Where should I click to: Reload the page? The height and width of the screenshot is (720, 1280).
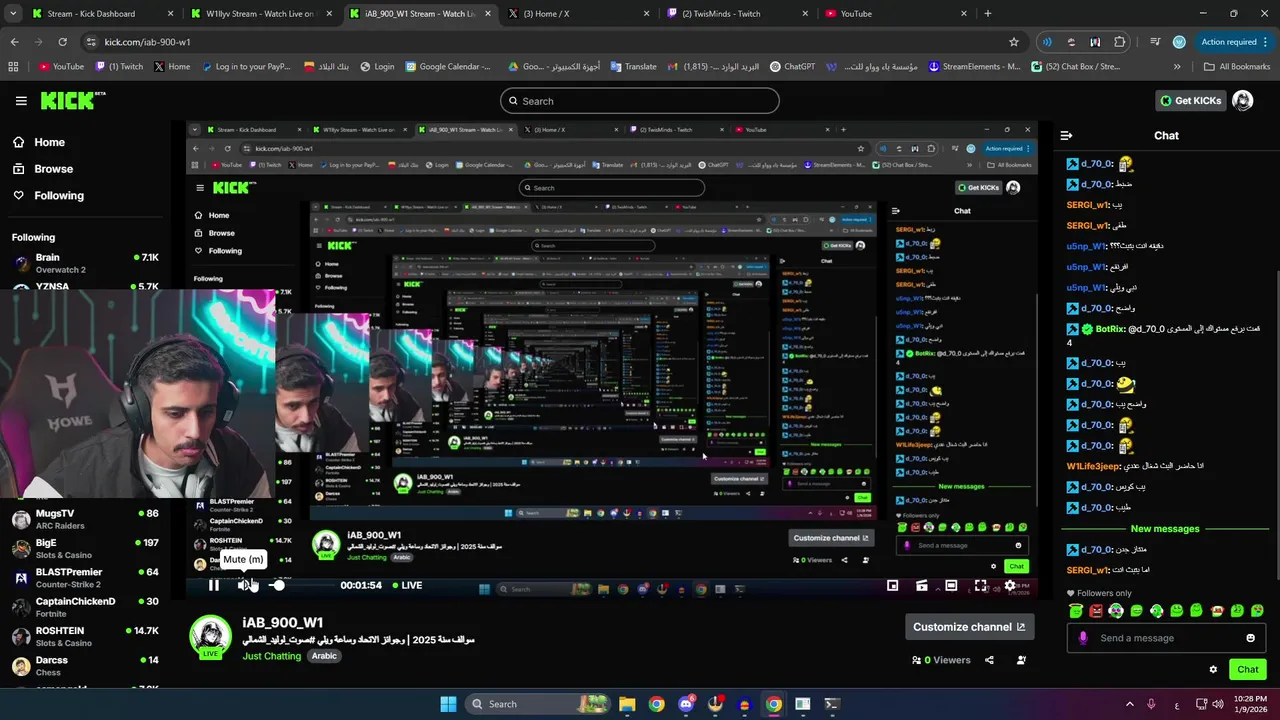pos(62,42)
